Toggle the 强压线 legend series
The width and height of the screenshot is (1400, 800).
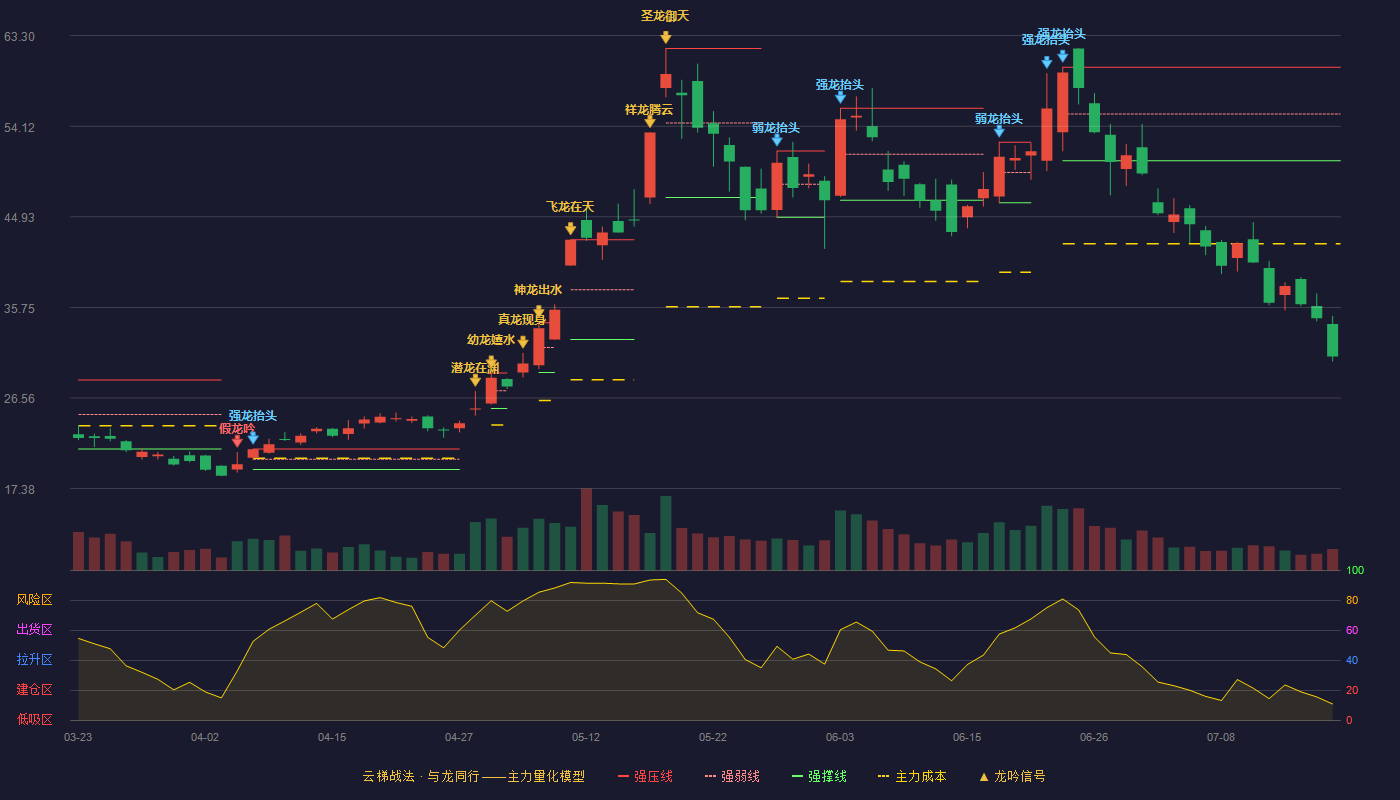tap(645, 776)
